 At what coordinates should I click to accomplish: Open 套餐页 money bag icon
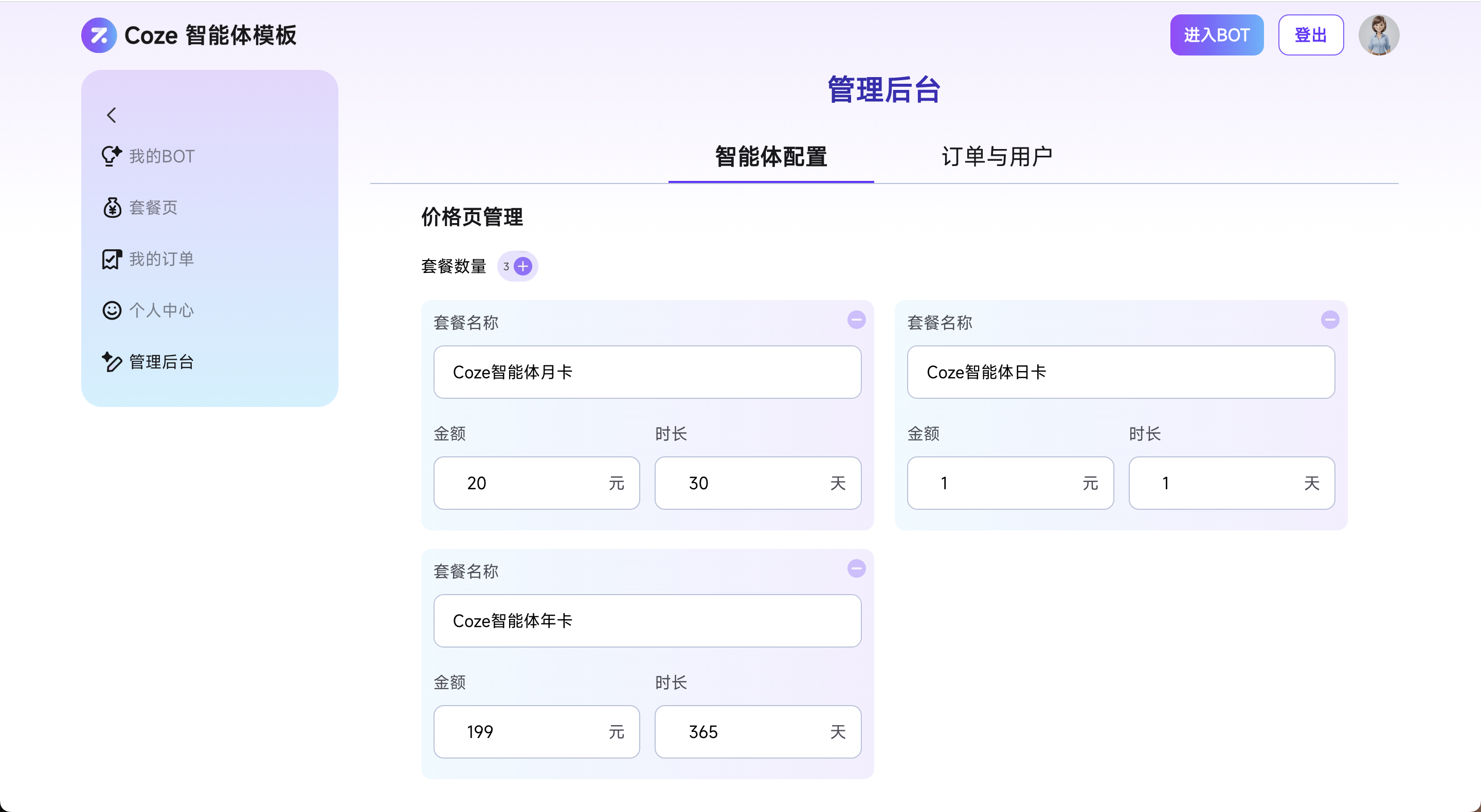pyautogui.click(x=112, y=208)
